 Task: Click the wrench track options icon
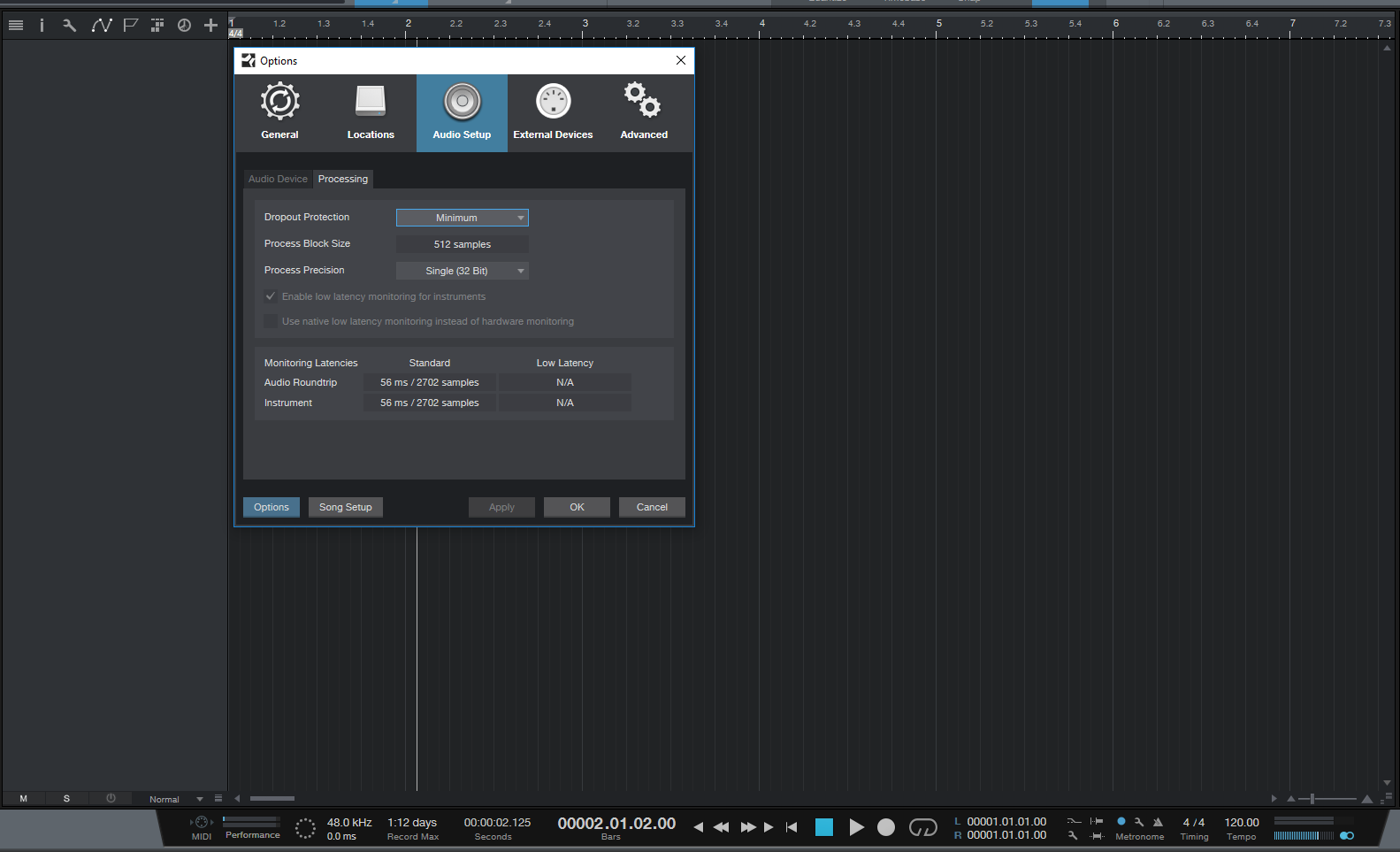click(x=69, y=26)
